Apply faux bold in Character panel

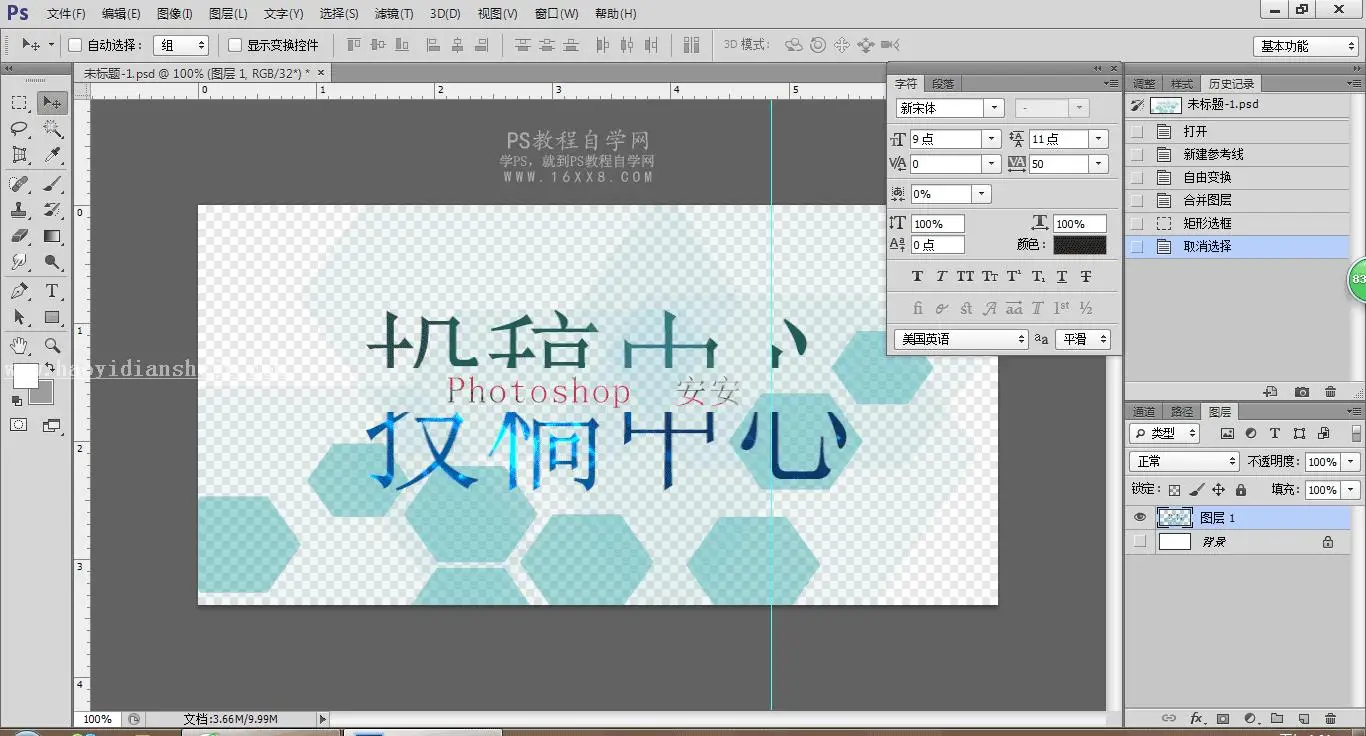point(917,276)
